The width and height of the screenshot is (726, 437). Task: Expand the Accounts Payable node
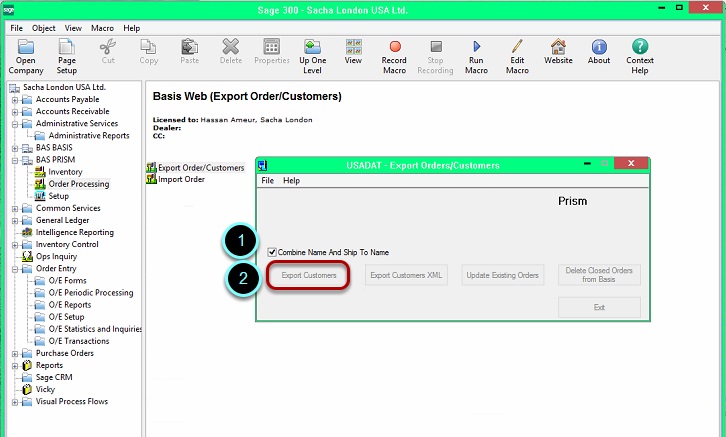(x=15, y=100)
